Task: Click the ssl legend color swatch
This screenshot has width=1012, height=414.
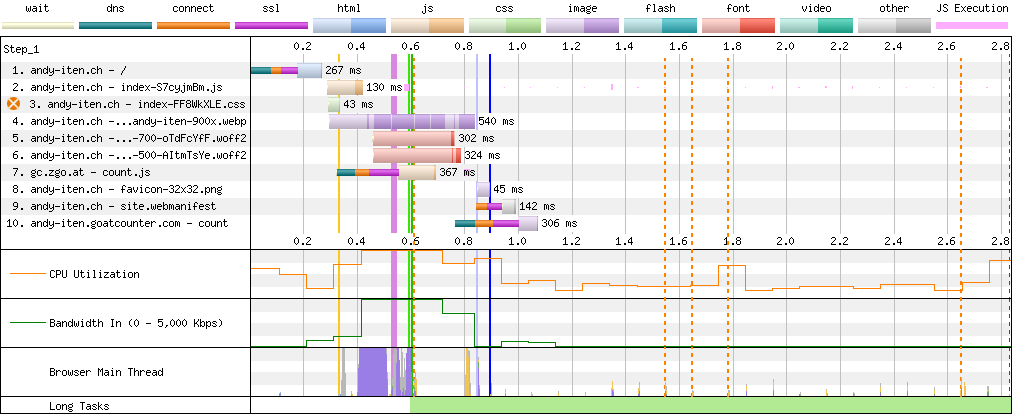Action: pyautogui.click(x=272, y=25)
